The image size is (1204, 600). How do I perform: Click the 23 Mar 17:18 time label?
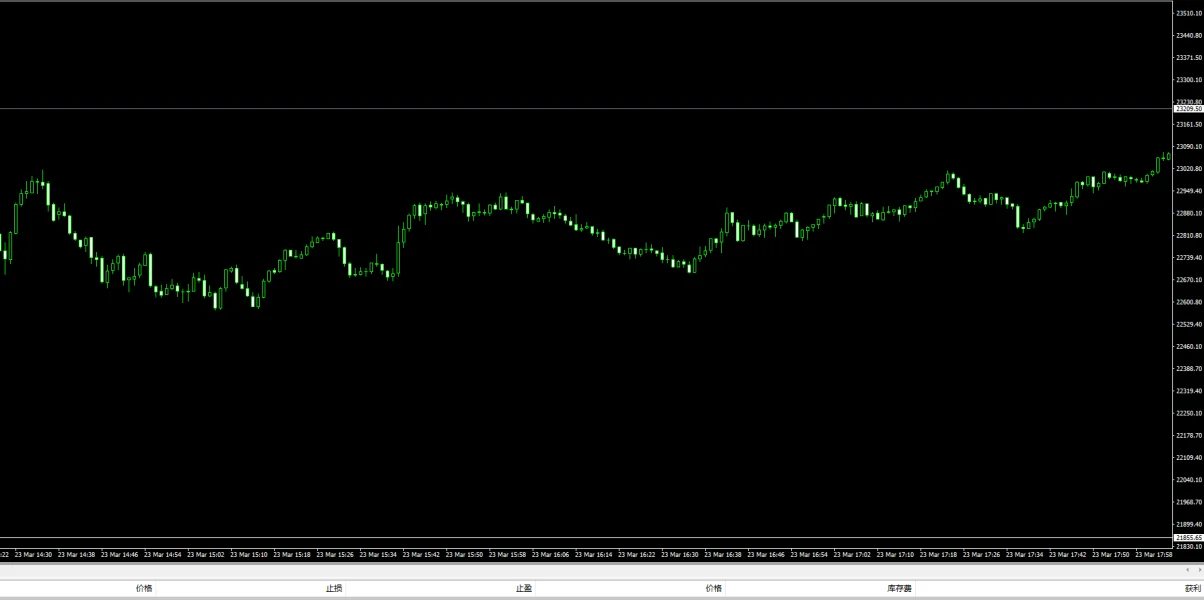click(x=938, y=554)
